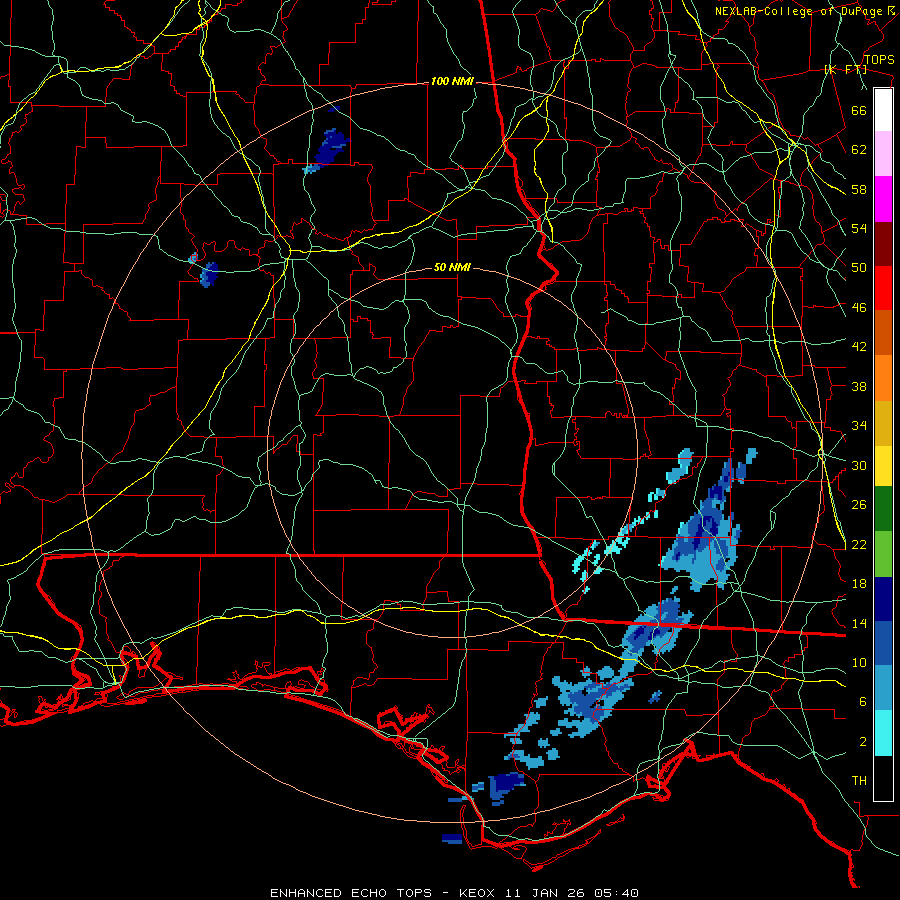Click the medium blue legend swatch
This screenshot has height=900, width=900.
(883, 643)
